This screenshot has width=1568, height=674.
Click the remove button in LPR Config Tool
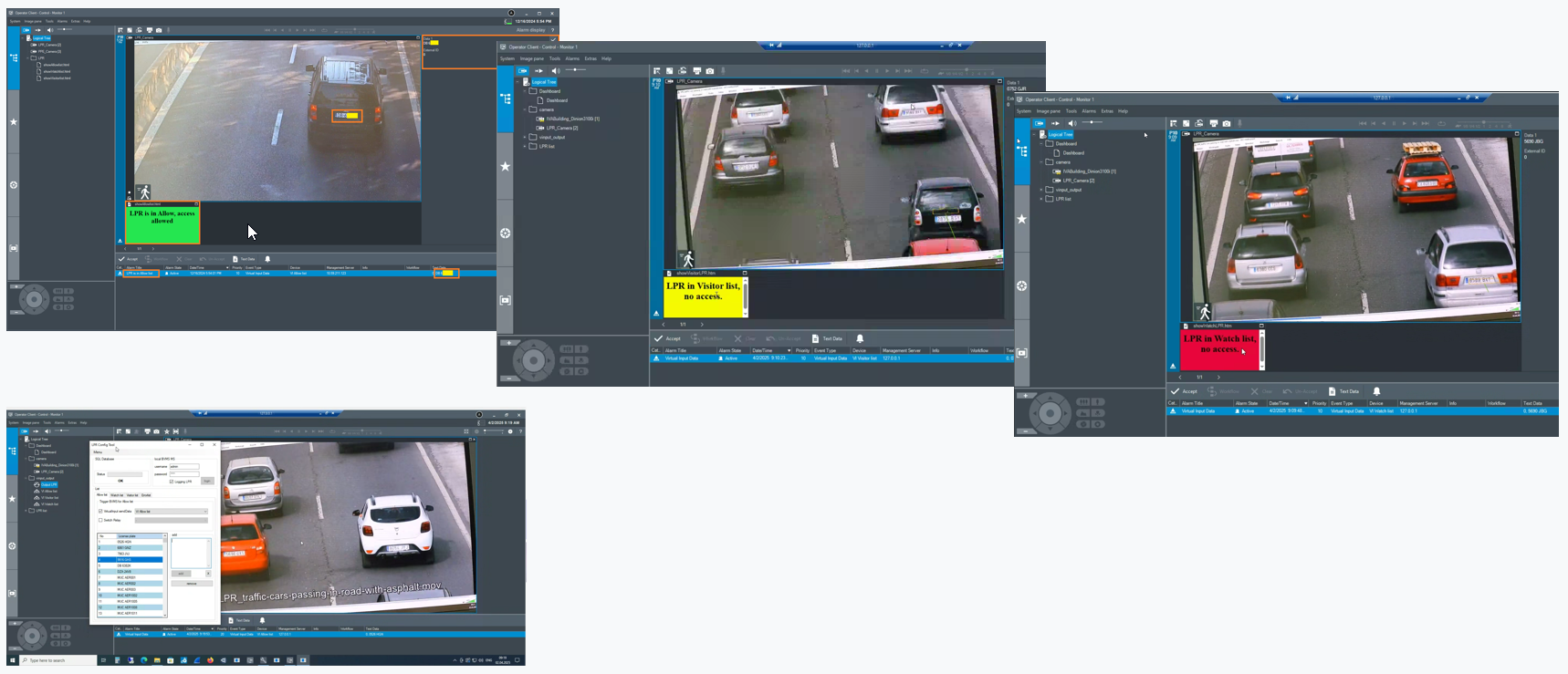(x=192, y=583)
